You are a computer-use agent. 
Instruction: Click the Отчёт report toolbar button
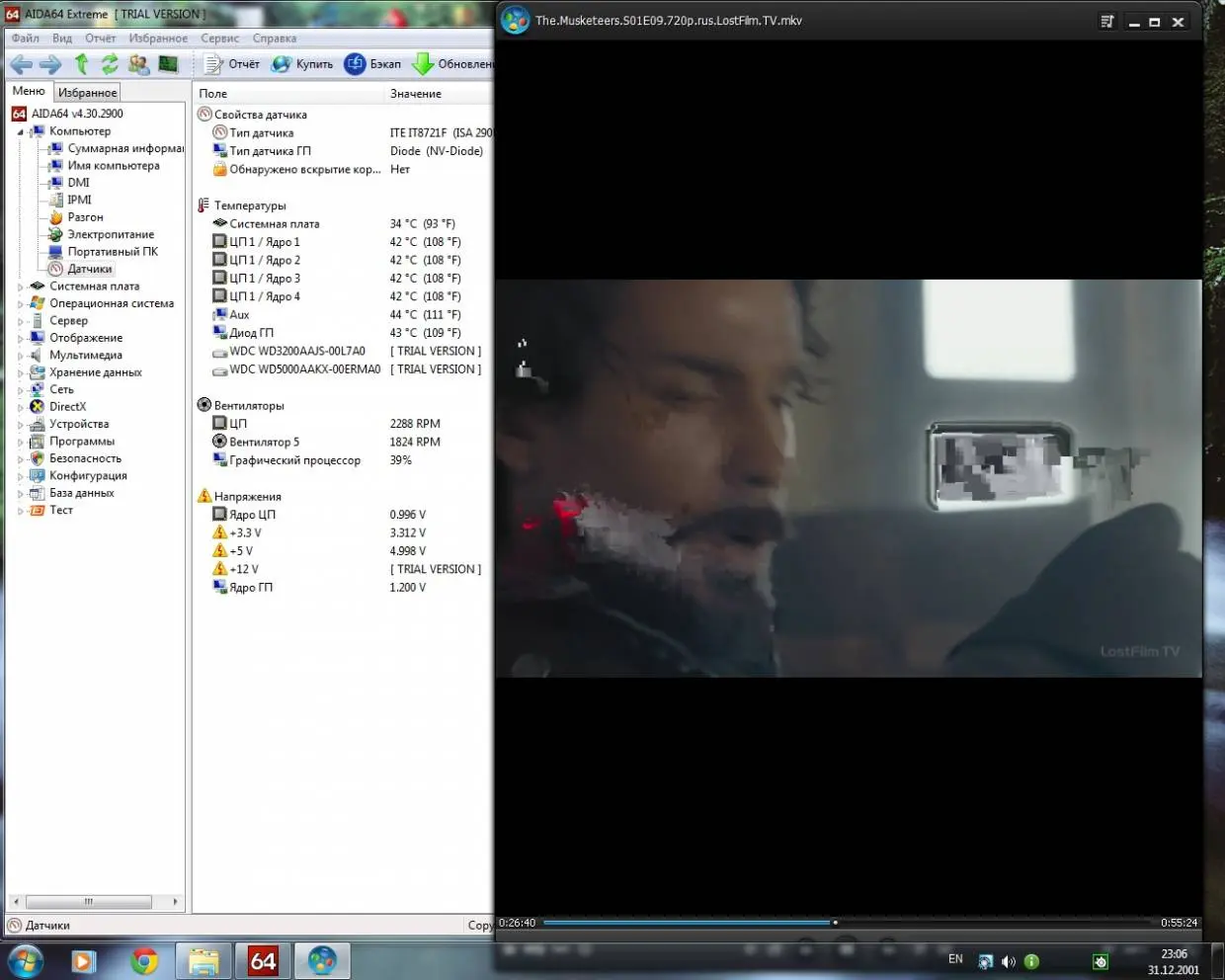coord(232,64)
